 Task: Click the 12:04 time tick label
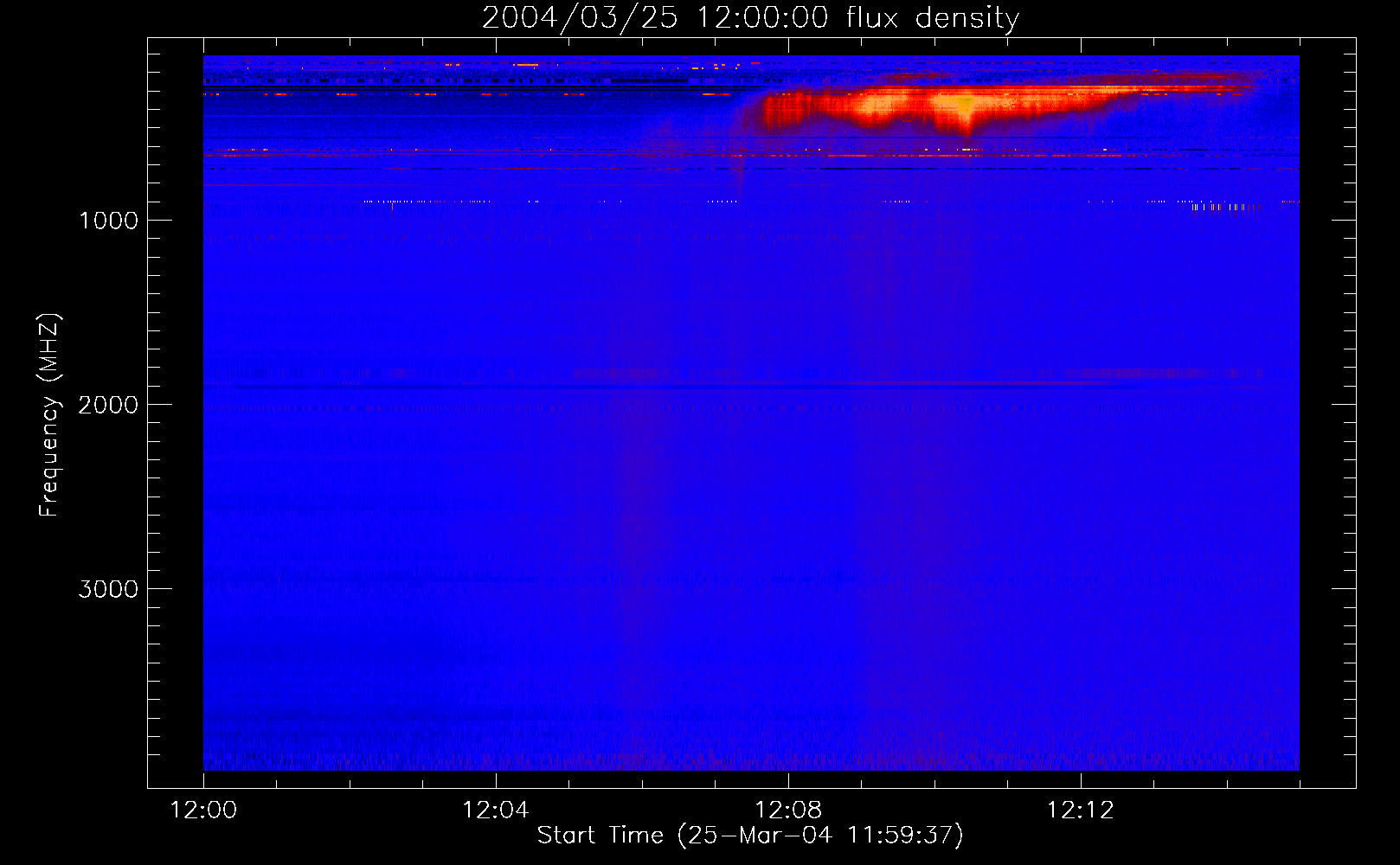pos(496,811)
